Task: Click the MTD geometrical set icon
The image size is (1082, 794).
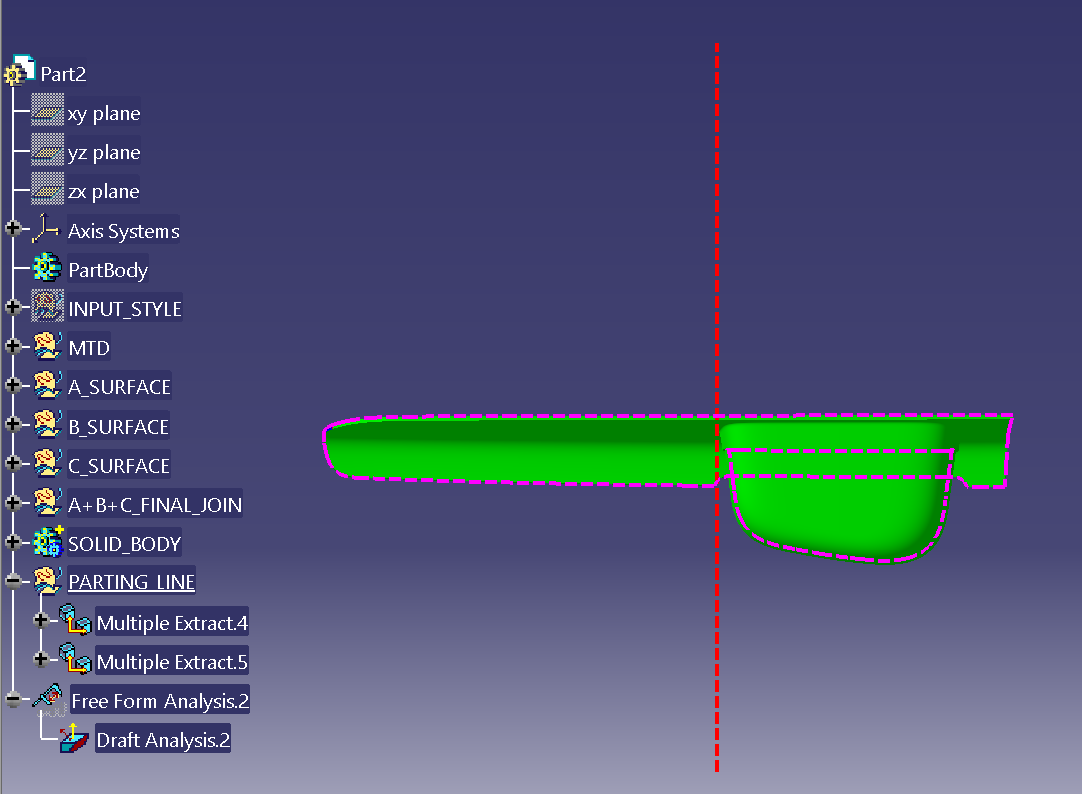Action: point(48,346)
